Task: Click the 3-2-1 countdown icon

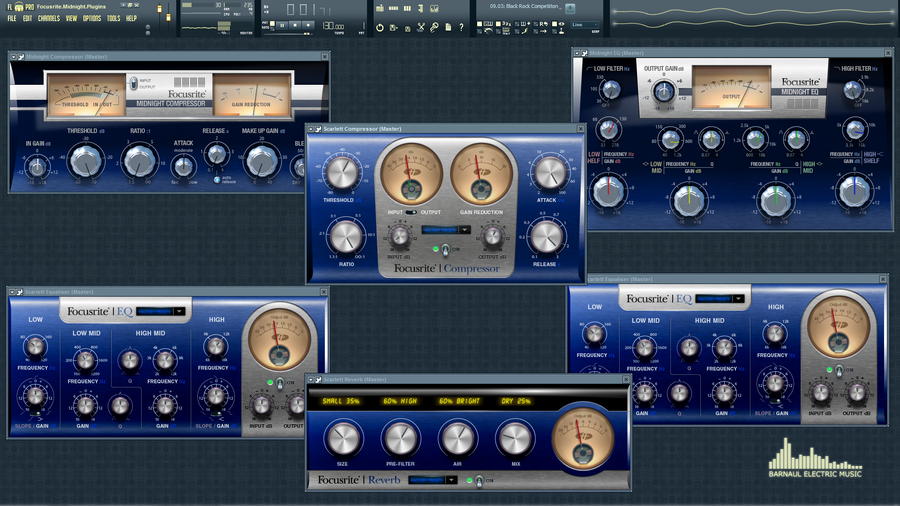Action: [506, 24]
